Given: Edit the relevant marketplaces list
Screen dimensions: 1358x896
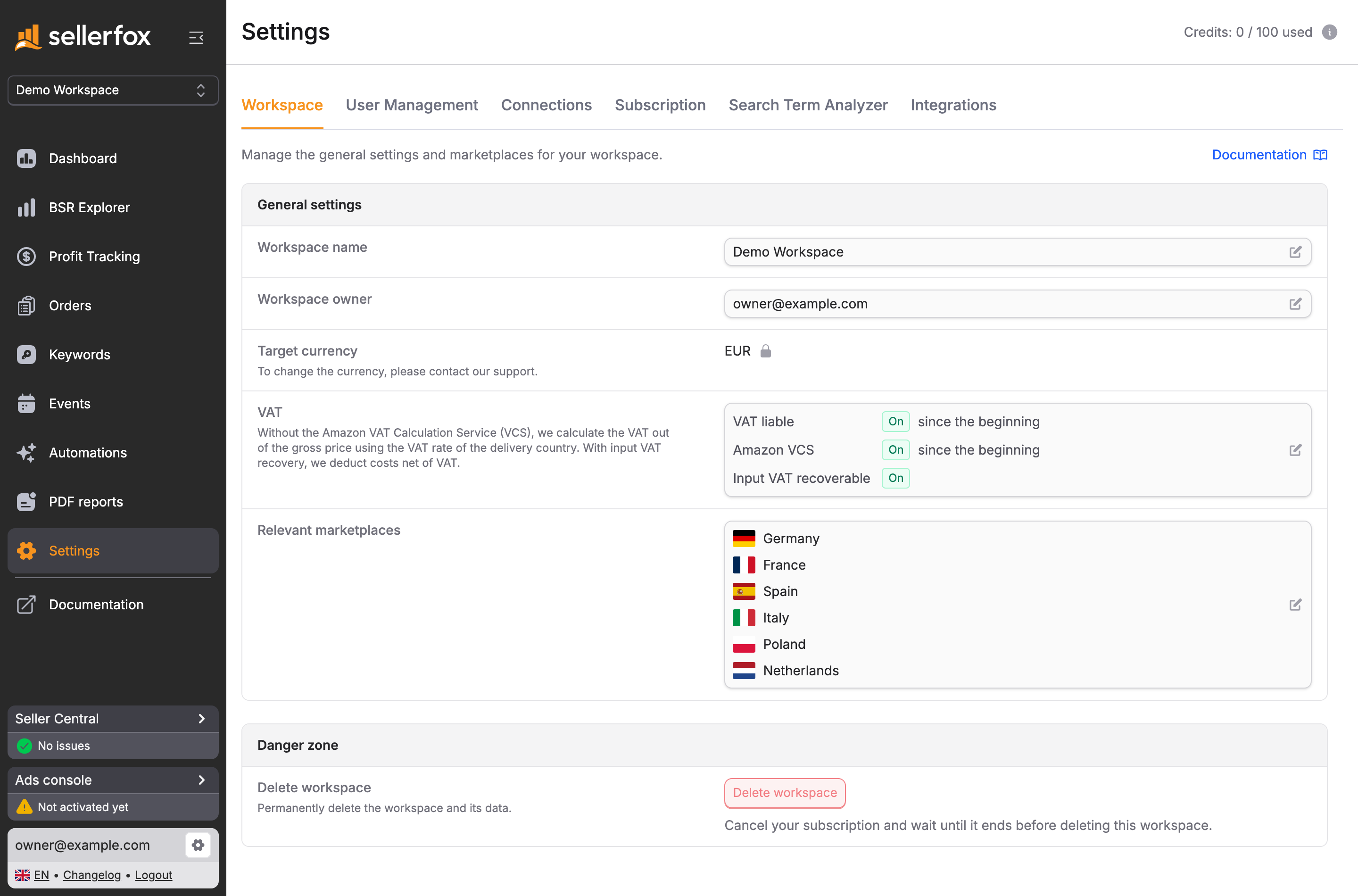Looking at the screenshot, I should [x=1295, y=605].
